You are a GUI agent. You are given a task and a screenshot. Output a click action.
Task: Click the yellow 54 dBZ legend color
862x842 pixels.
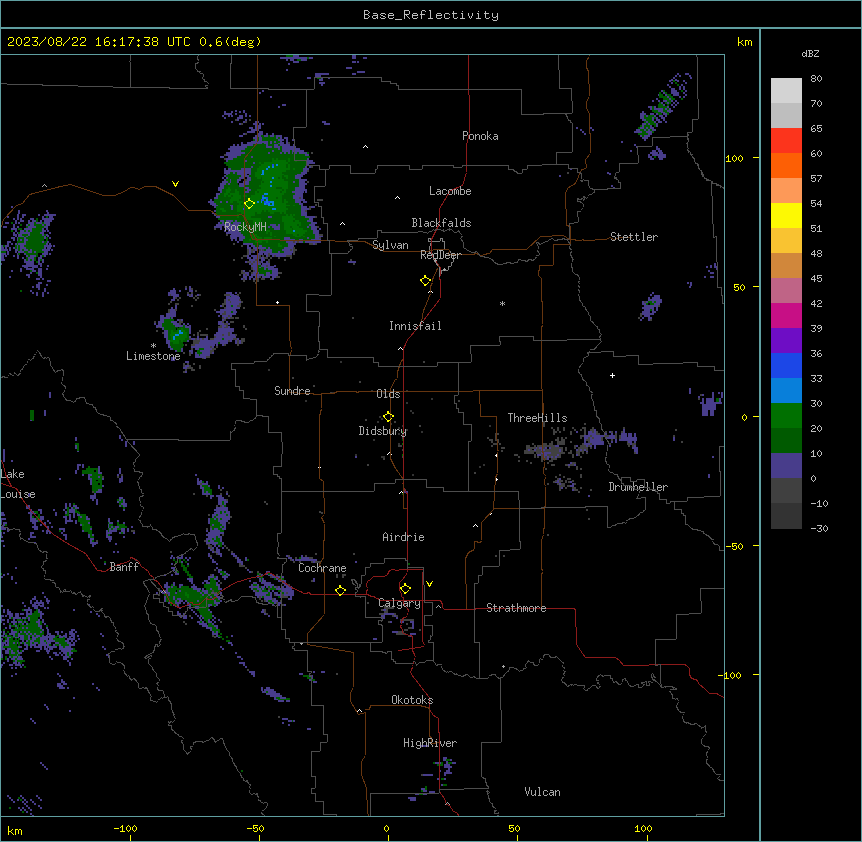[x=786, y=215]
